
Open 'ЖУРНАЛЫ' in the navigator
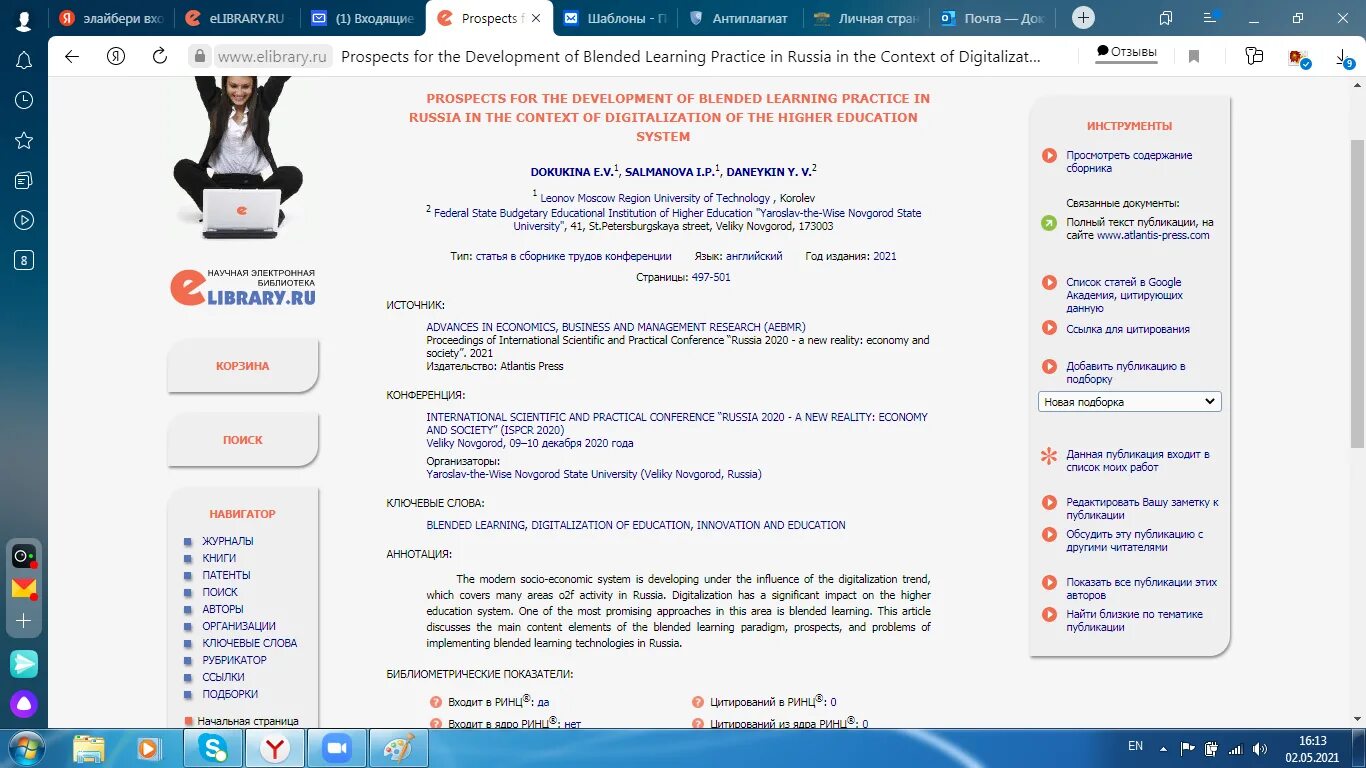(228, 541)
